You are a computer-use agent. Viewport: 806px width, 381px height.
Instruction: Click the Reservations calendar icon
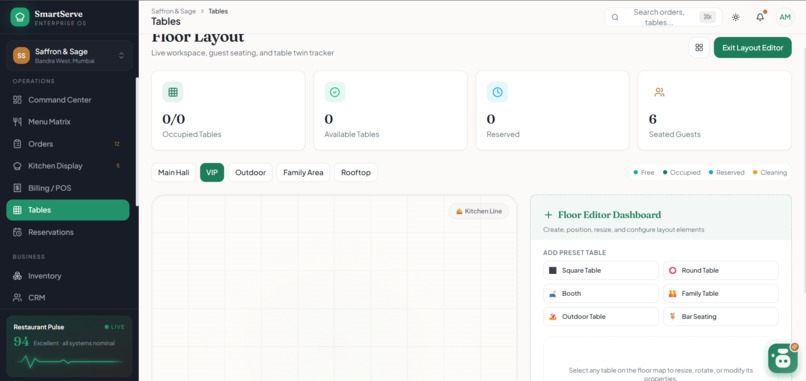pyautogui.click(x=17, y=232)
